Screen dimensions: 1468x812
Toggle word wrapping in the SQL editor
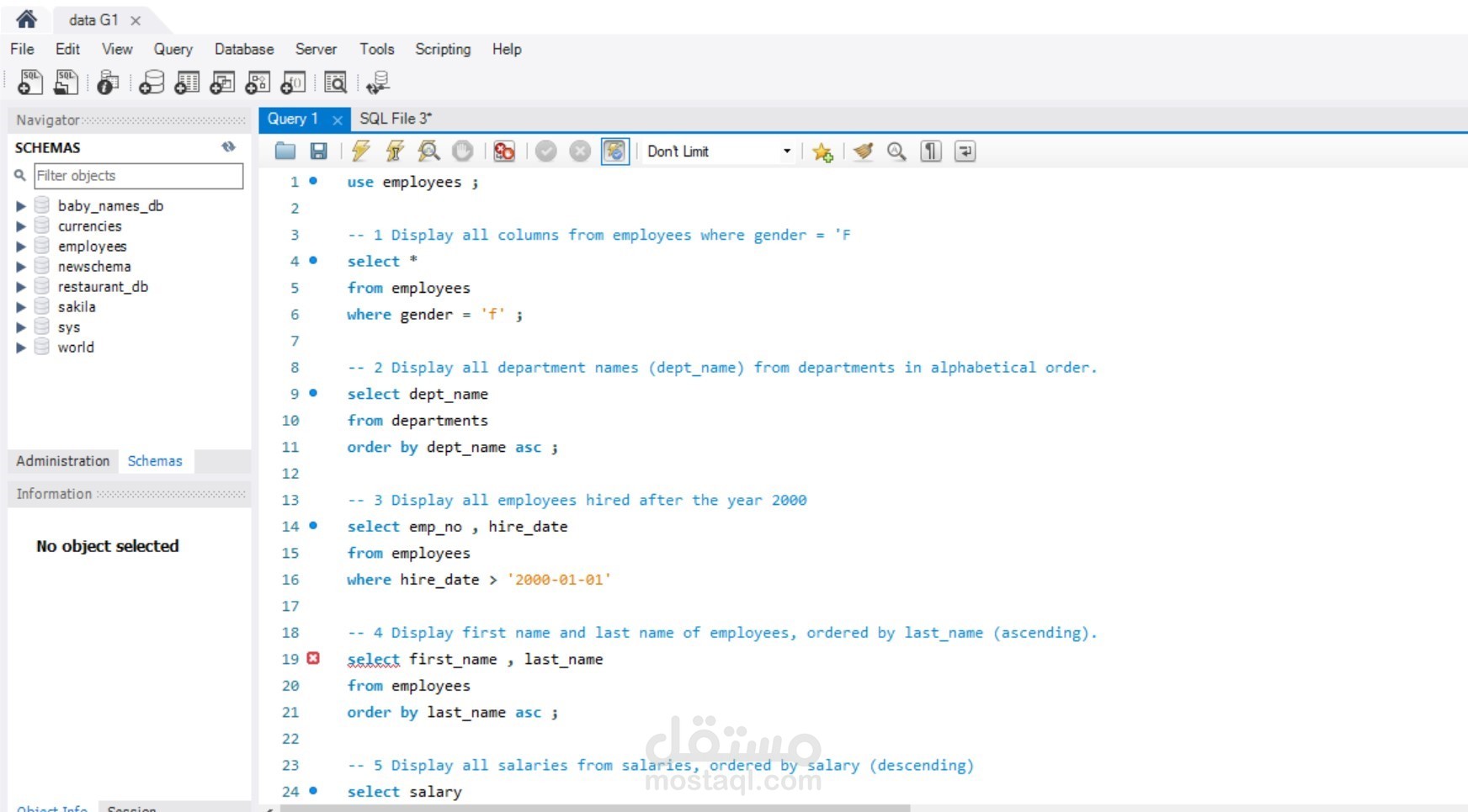pyautogui.click(x=965, y=151)
